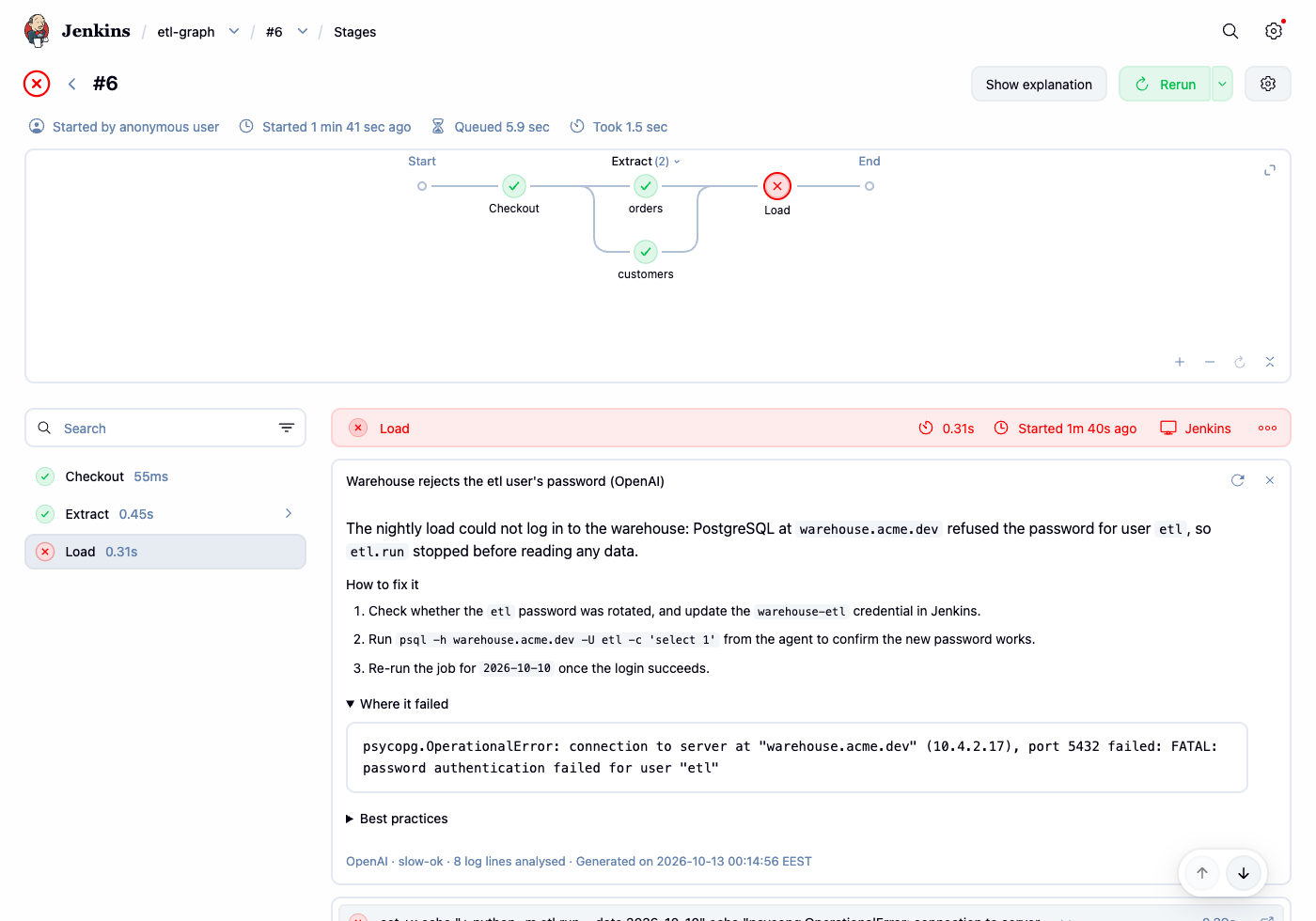Expand the pipeline graph to fullscreen
Viewport: 1316px width, 921px height.
pyautogui.click(x=1270, y=170)
